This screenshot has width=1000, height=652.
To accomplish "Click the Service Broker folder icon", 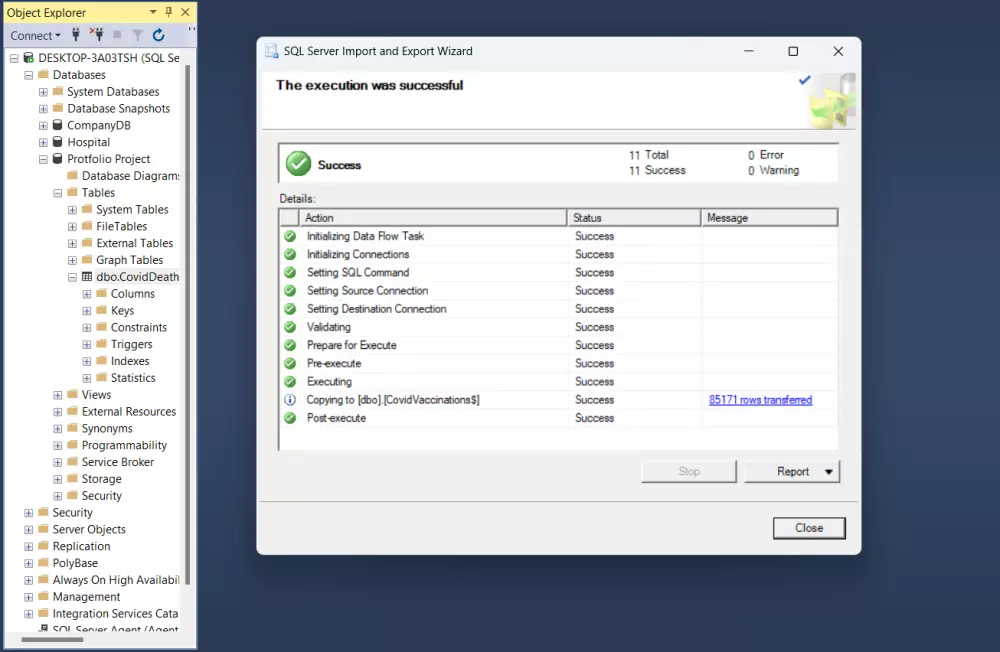I will click(72, 462).
